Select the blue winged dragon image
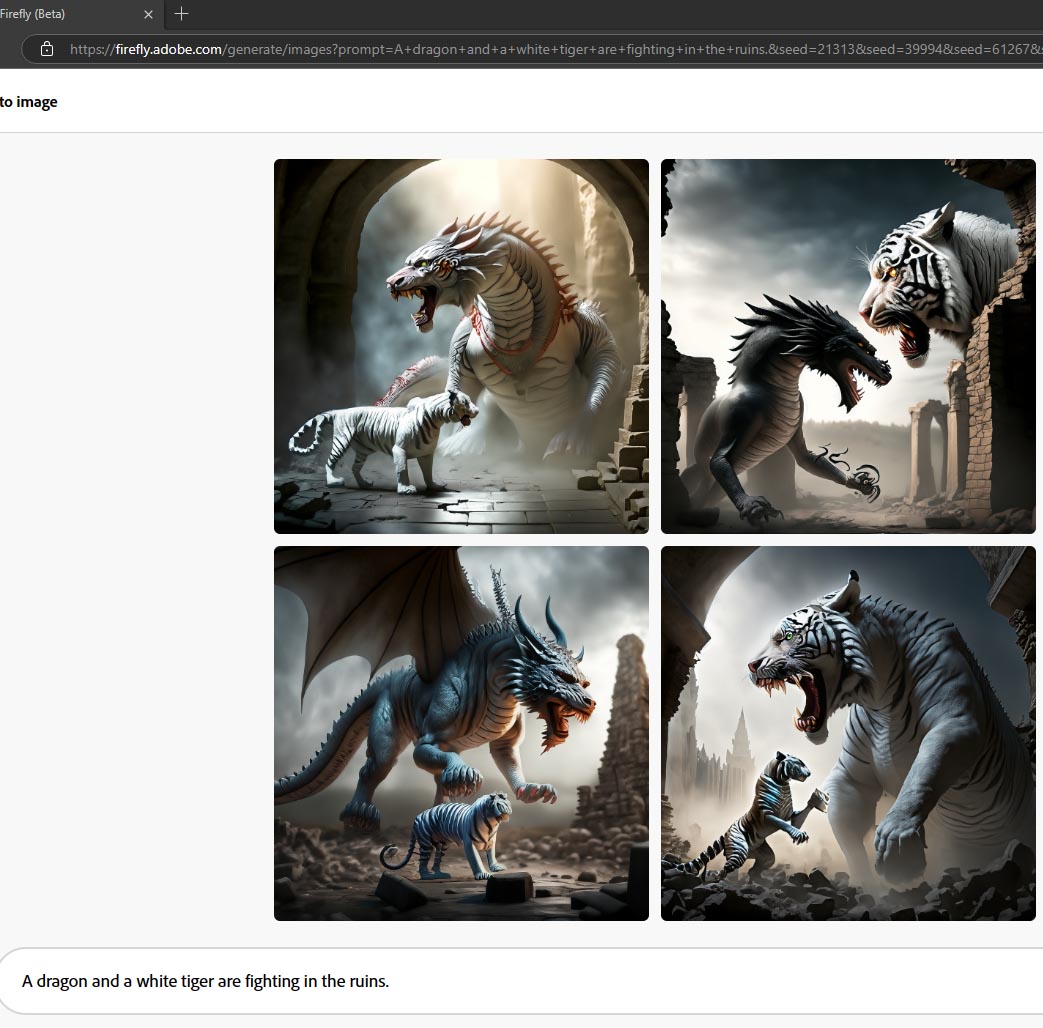The height and width of the screenshot is (1028, 1043). point(461,733)
